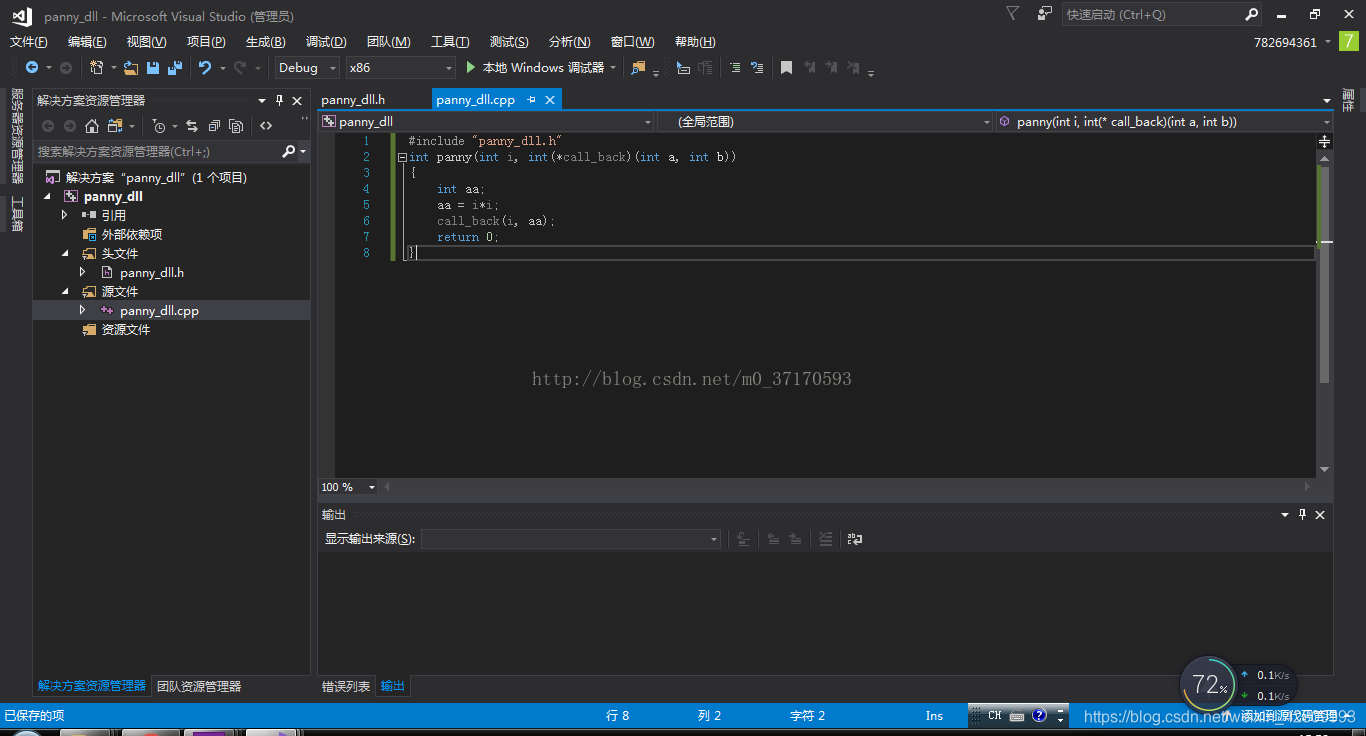Click the 782694361 account name
The height and width of the screenshot is (736, 1366).
pyautogui.click(x=1285, y=42)
